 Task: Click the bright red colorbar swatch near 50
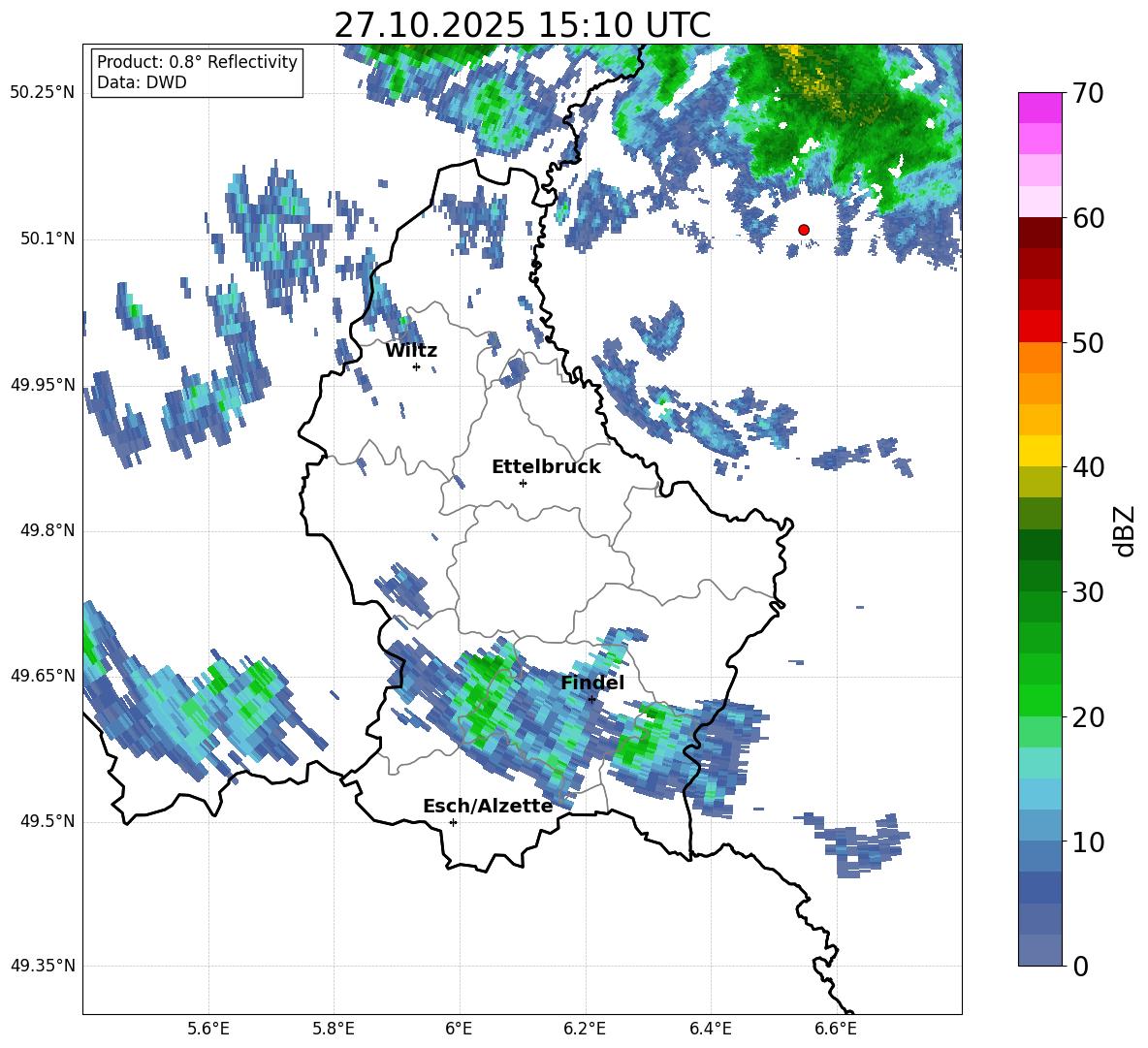pos(1039,327)
